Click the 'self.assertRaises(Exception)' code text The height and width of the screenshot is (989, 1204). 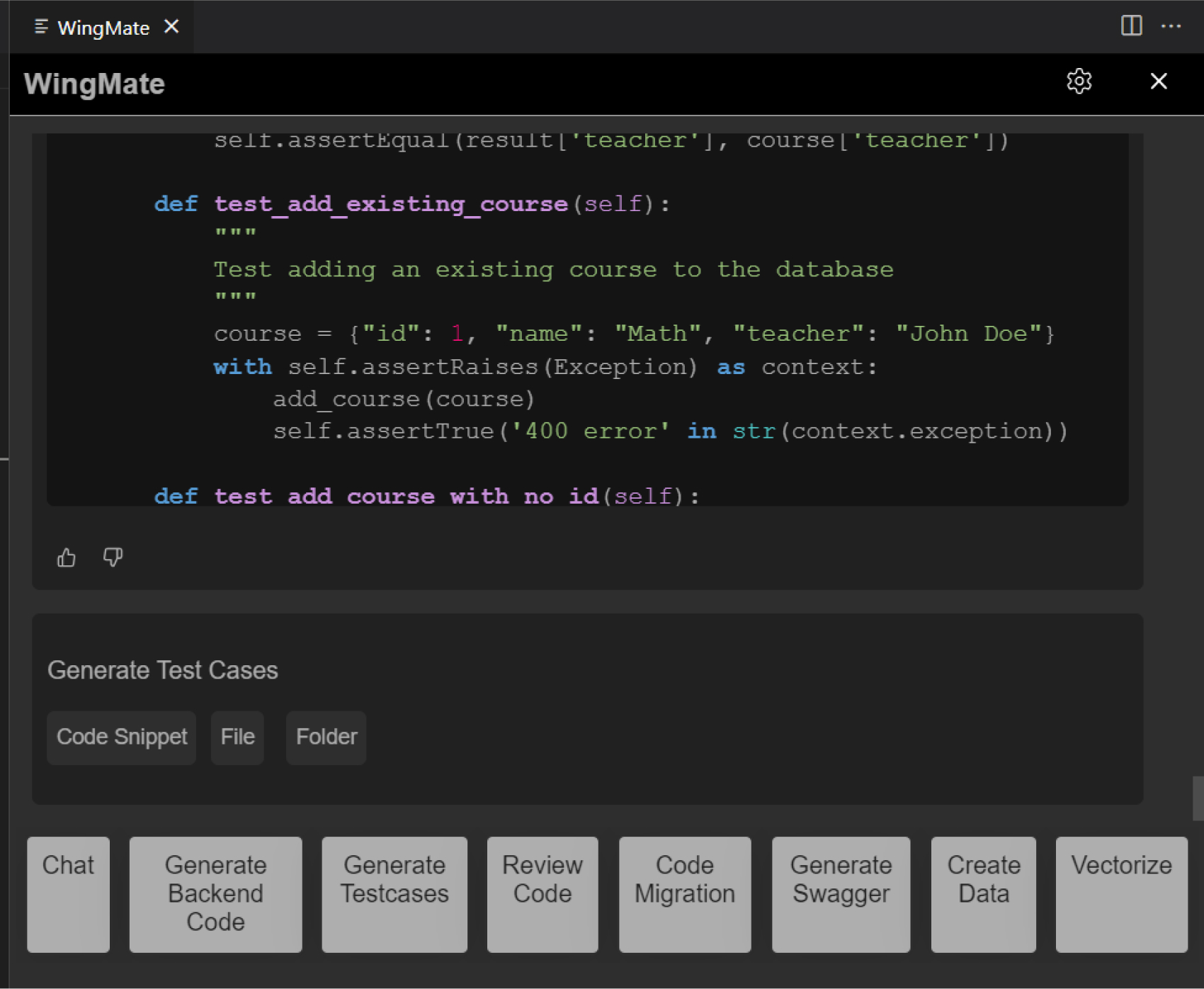click(493, 367)
